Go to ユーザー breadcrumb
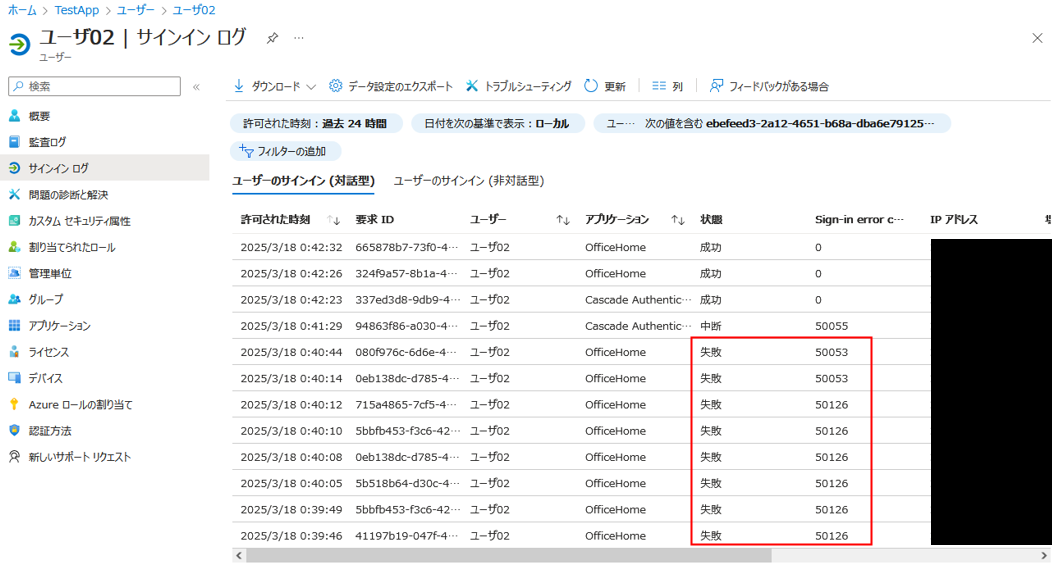This screenshot has width=1055, height=567. (136, 10)
